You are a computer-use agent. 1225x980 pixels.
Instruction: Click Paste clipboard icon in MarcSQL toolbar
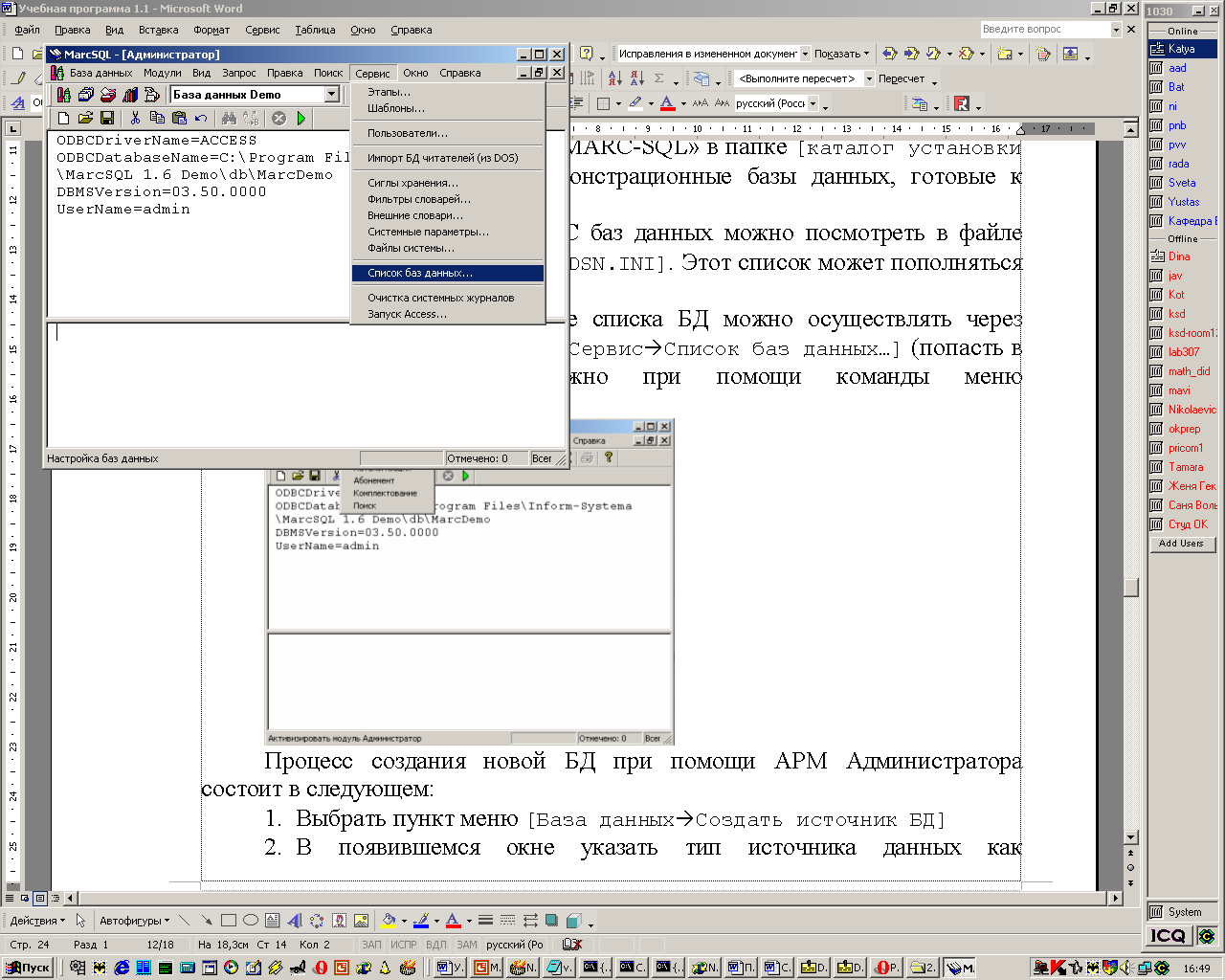[x=179, y=118]
